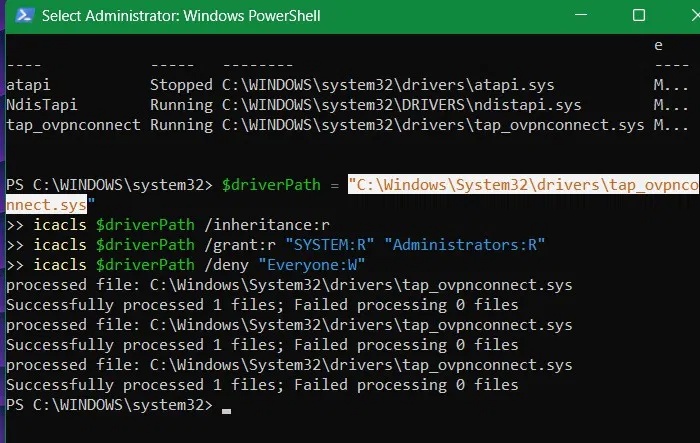Click the "Administrators:R" string argument
This screenshot has height=443, width=700.
464,244
